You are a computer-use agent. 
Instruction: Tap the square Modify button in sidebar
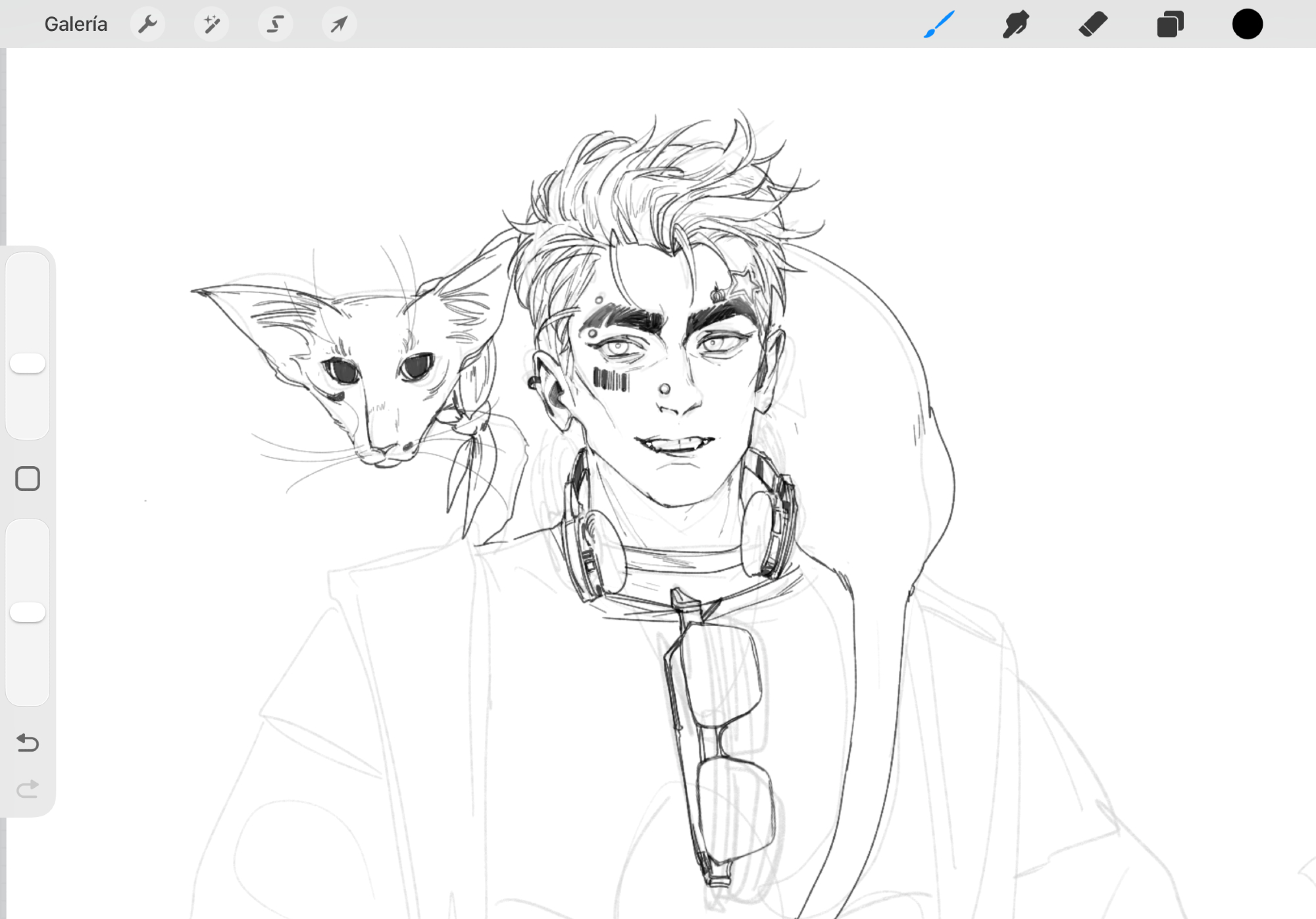pos(28,479)
